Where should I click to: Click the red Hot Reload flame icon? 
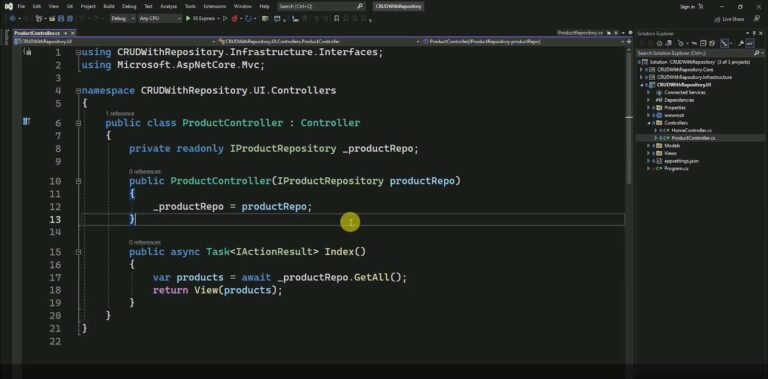click(234, 19)
